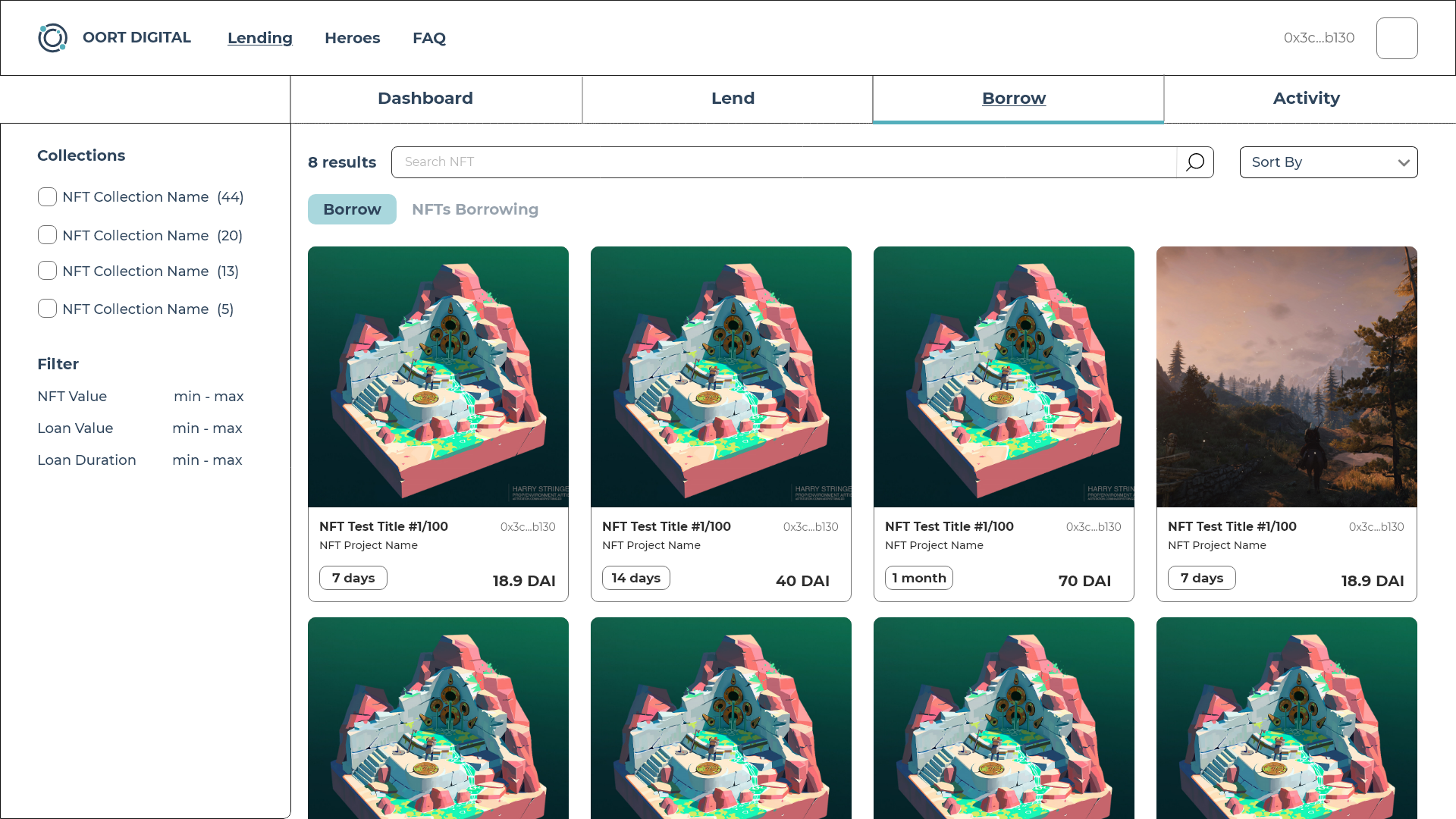Check the NFT Collection Name (44) checkbox

point(47,197)
